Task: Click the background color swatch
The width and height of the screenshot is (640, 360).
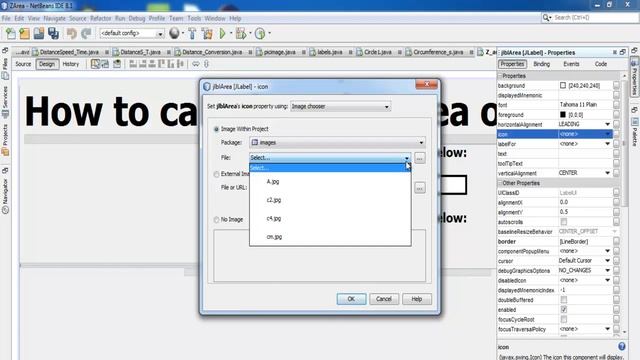Action: pos(563,85)
